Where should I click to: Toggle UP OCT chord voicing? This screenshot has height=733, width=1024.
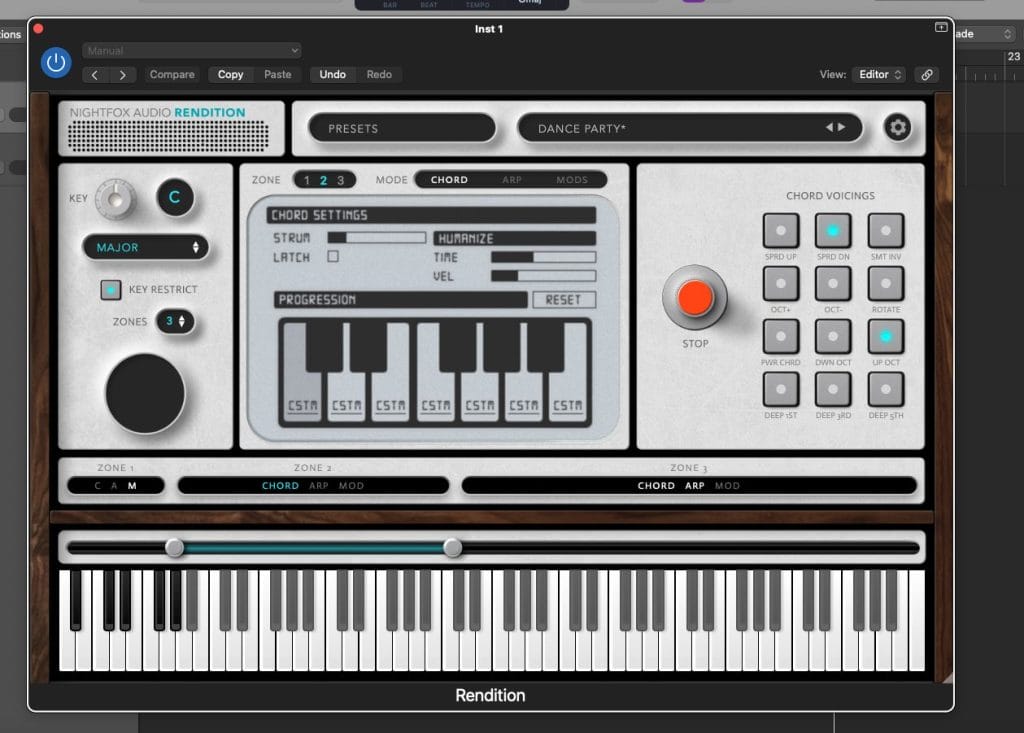pyautogui.click(x=886, y=336)
